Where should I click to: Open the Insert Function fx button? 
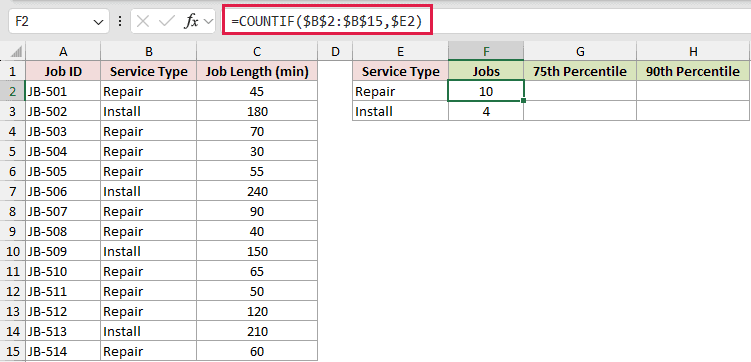pyautogui.click(x=191, y=22)
